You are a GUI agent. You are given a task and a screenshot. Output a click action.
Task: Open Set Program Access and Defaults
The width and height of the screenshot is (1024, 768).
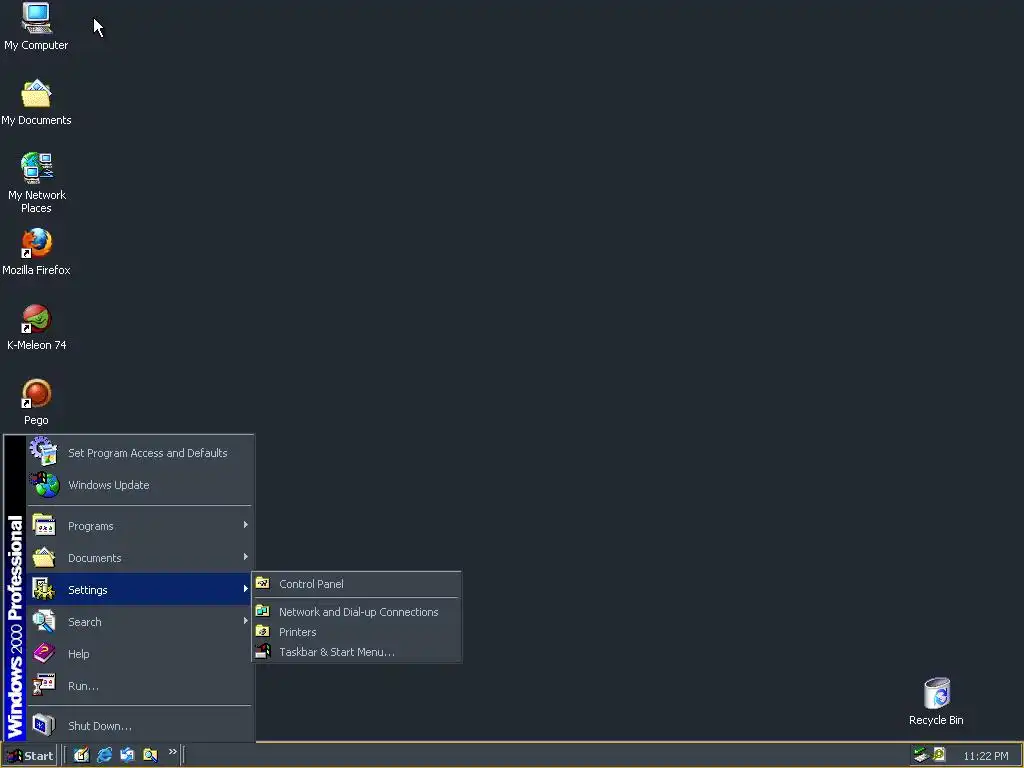(x=139, y=453)
